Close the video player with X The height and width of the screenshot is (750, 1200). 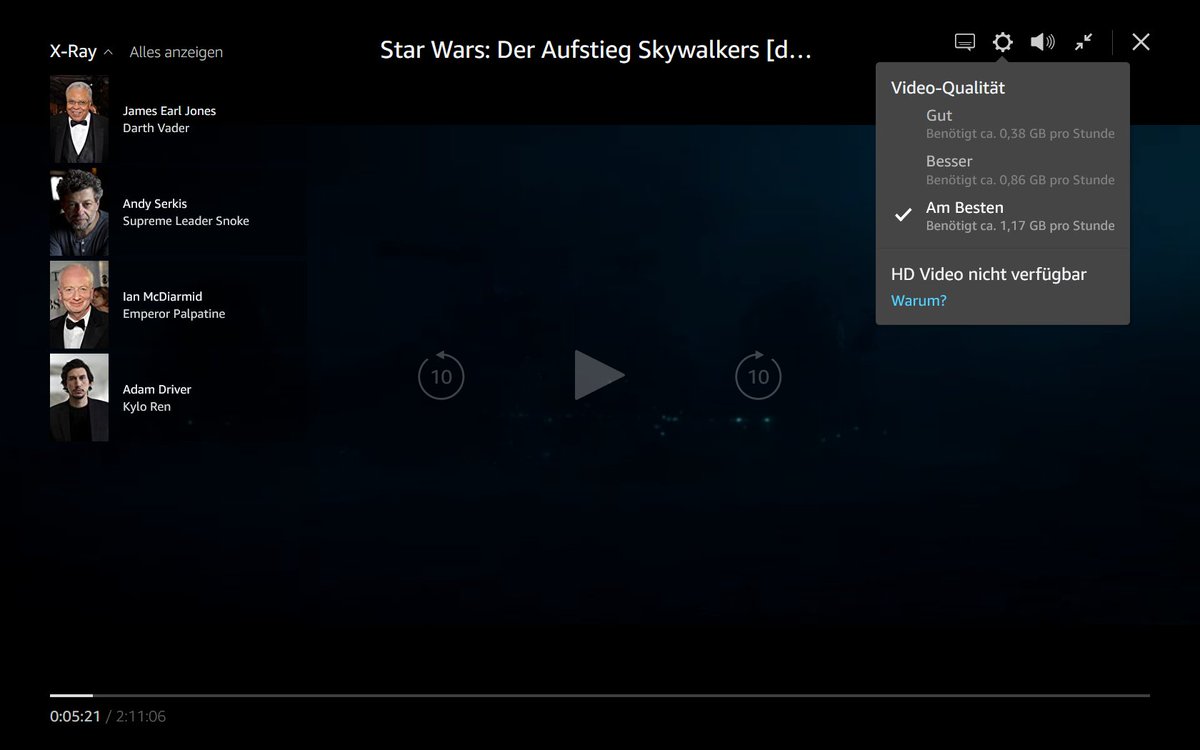[1141, 42]
